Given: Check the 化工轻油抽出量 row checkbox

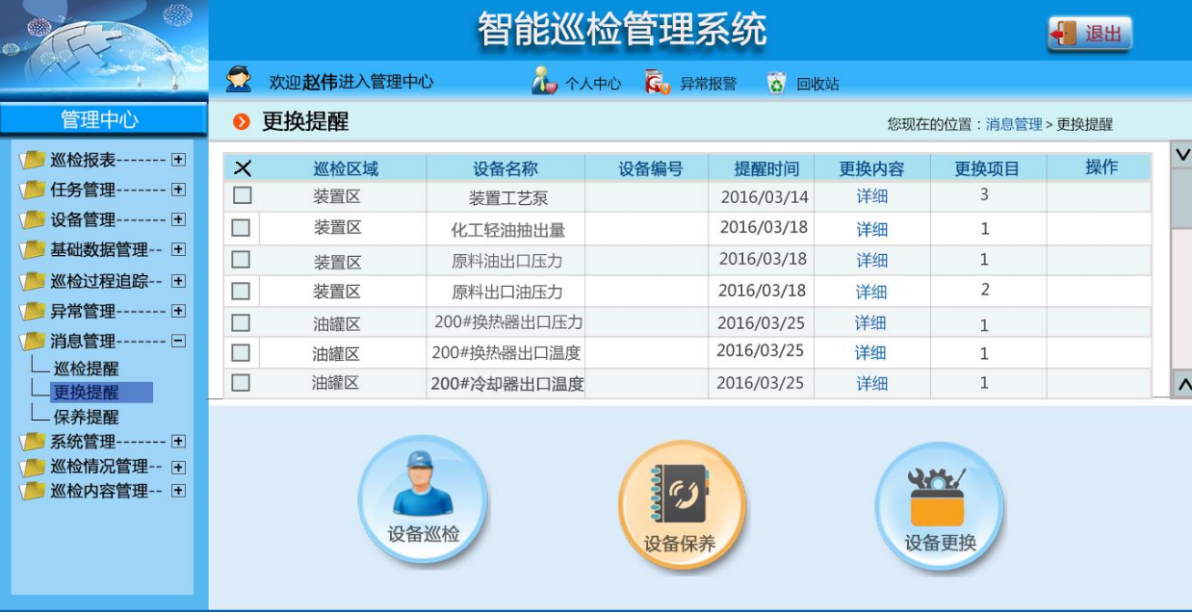Looking at the screenshot, I should pyautogui.click(x=240, y=227).
